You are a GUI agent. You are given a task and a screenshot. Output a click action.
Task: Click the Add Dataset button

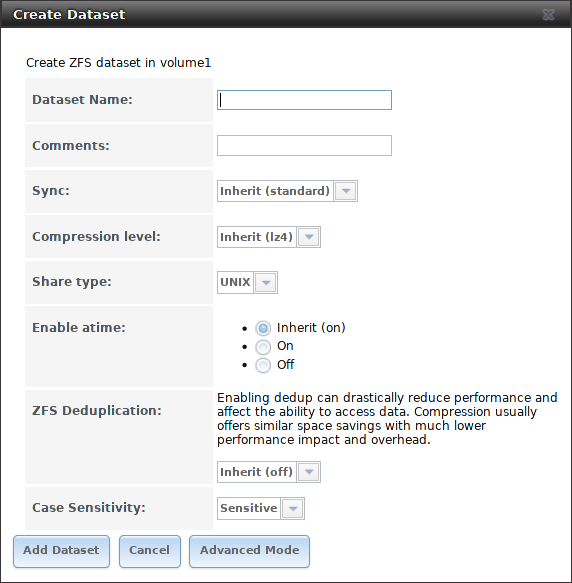(x=61, y=551)
